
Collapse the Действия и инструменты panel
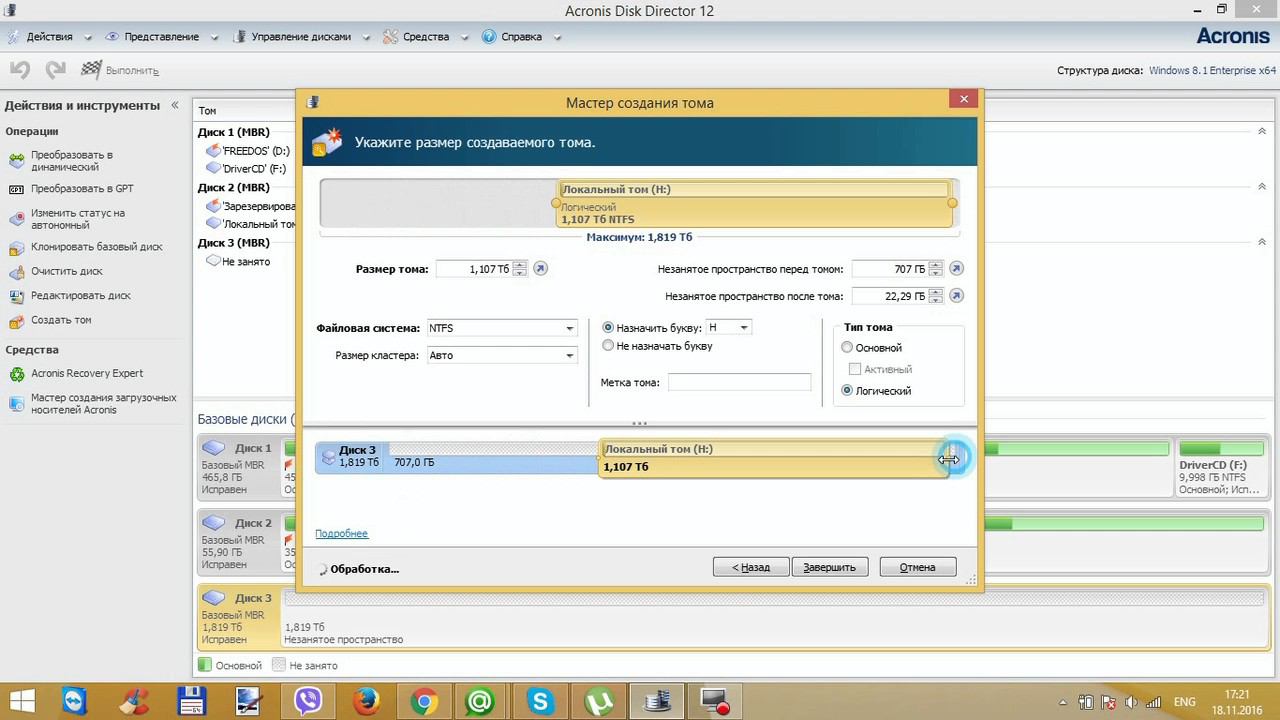pyautogui.click(x=175, y=105)
